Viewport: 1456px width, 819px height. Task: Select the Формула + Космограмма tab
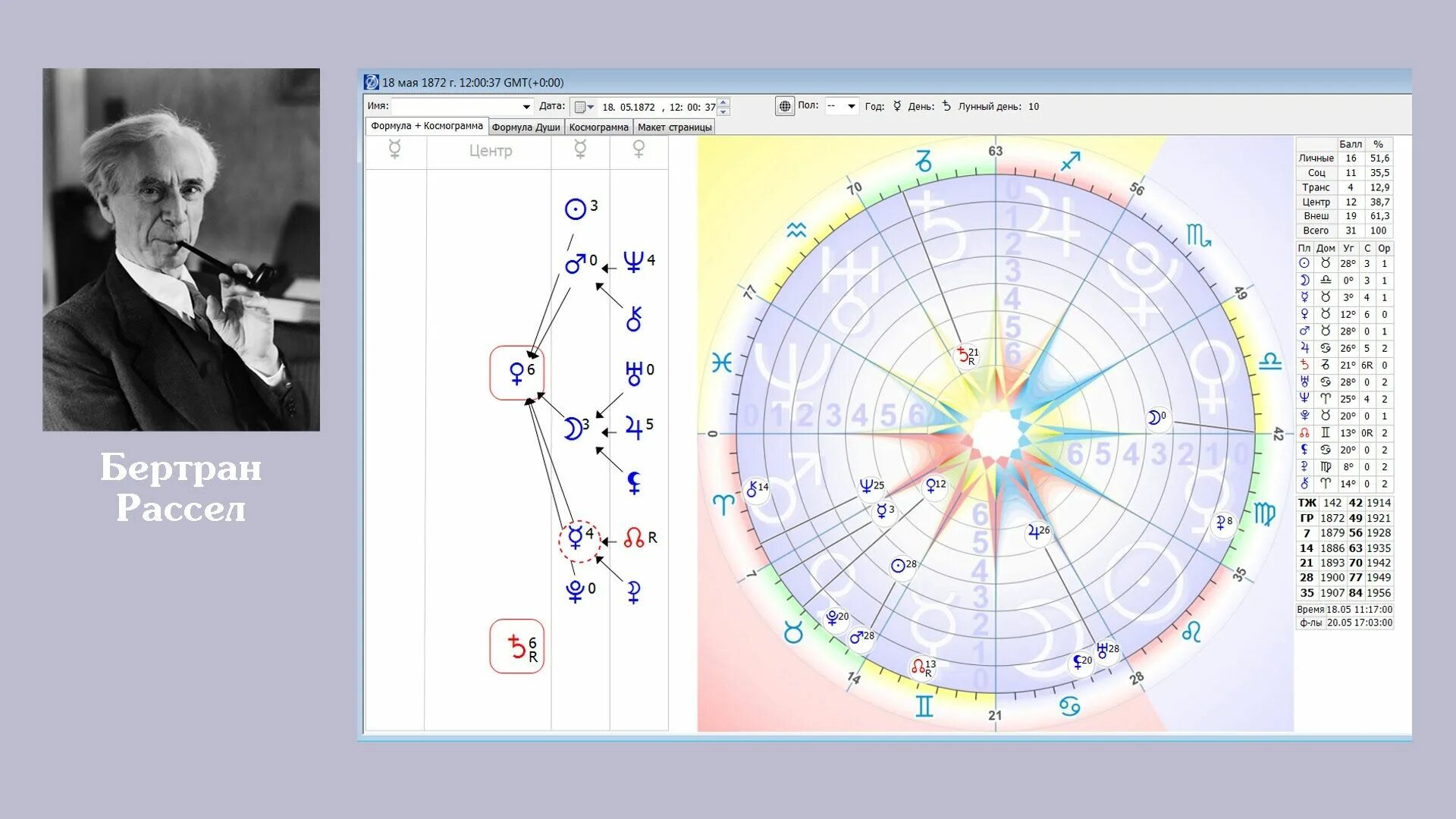tap(426, 127)
